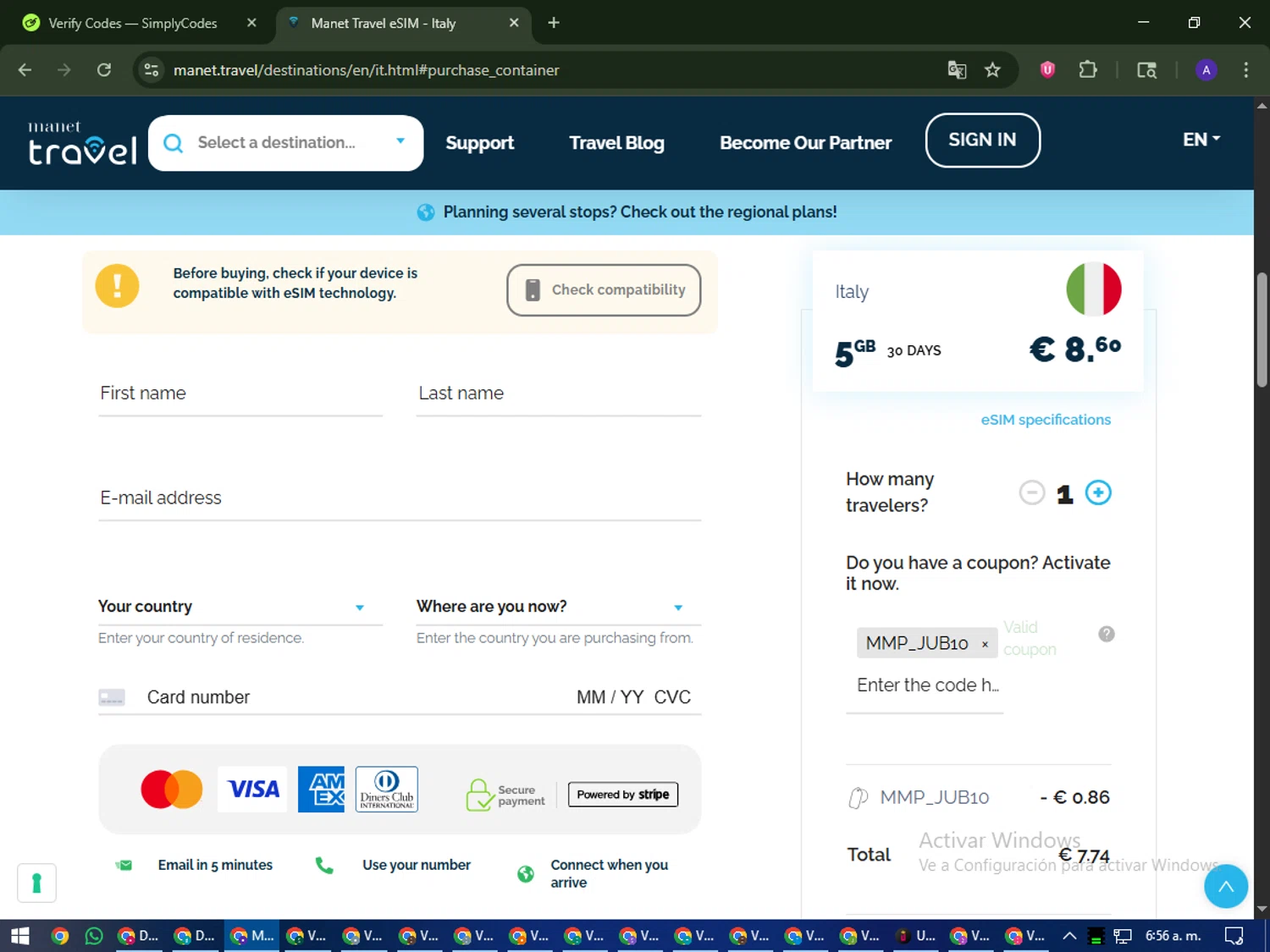Open Become Our Partner menu item
1270x952 pixels.
(805, 142)
